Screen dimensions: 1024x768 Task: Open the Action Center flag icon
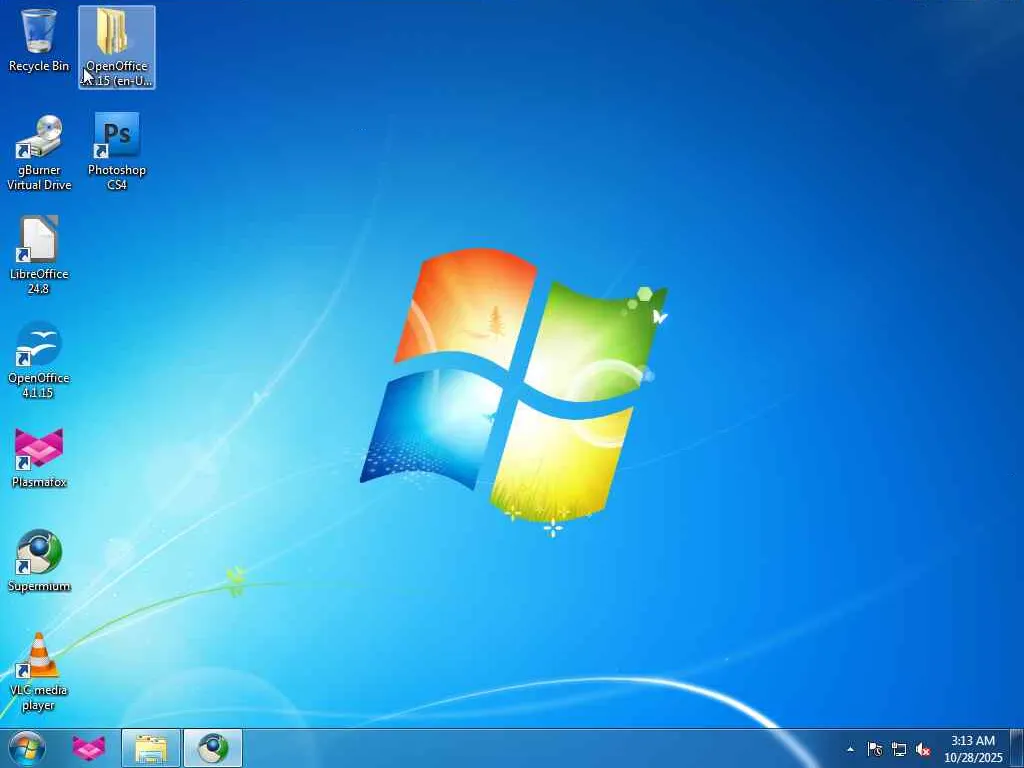[875, 749]
